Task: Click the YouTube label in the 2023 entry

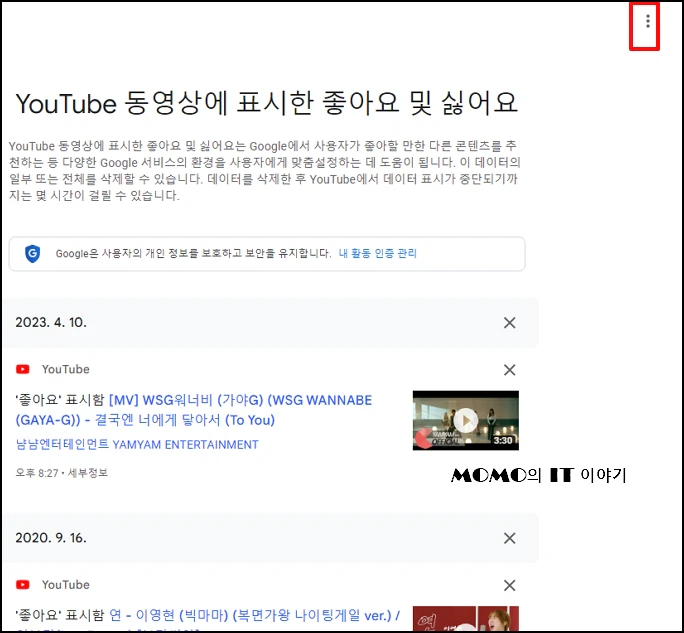Action: point(66,370)
